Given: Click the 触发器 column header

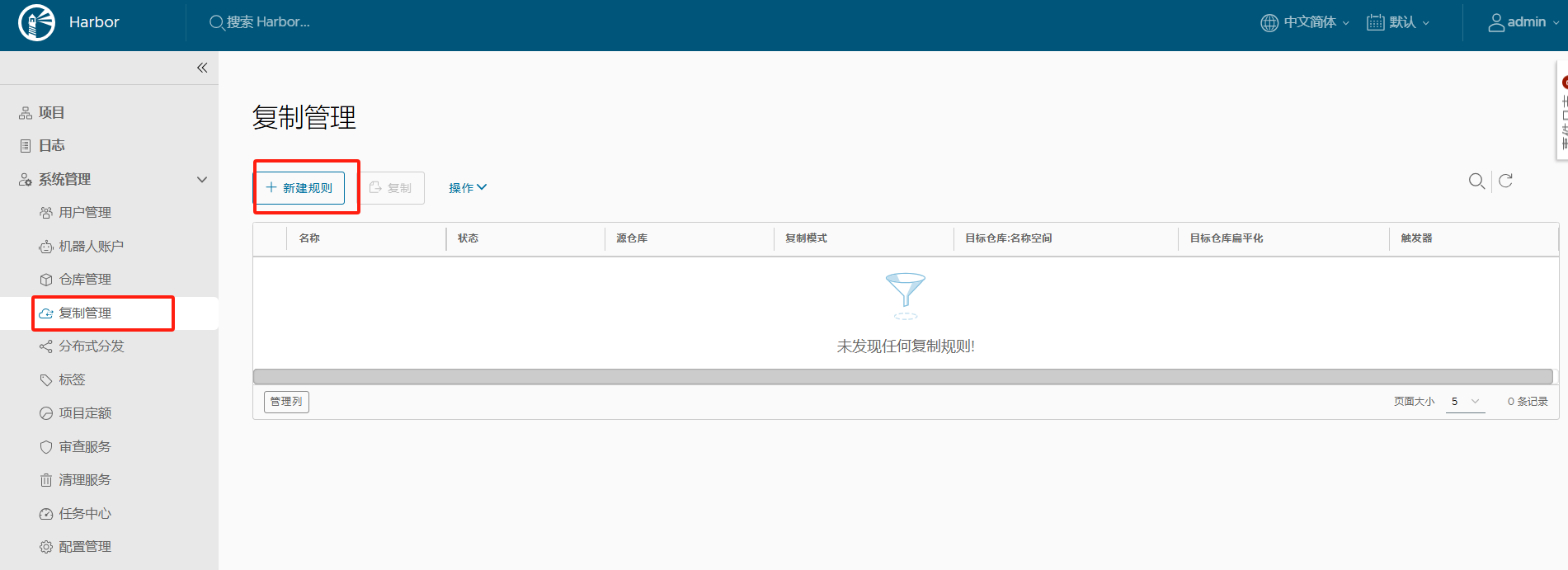Looking at the screenshot, I should (x=1416, y=238).
